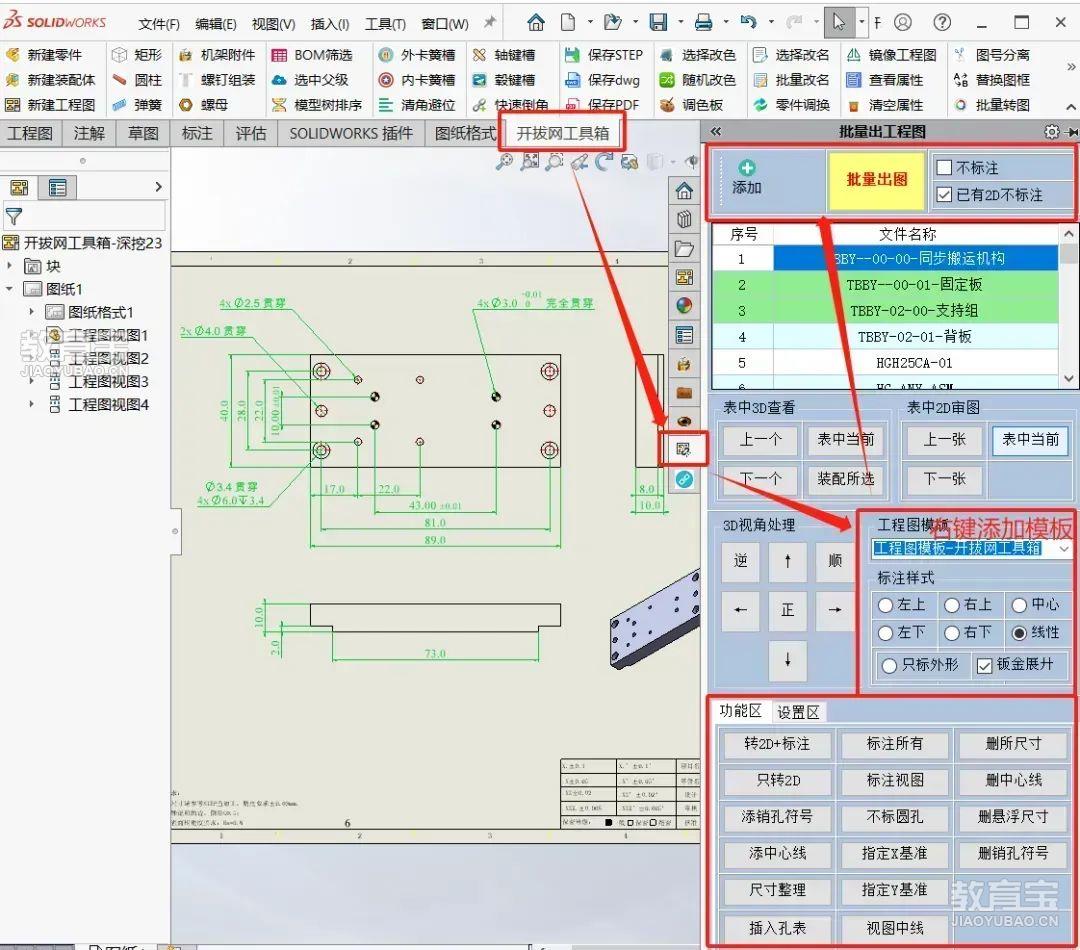Click the Save floppy disk icon
This screenshot has height=950, width=1080.
[658, 23]
